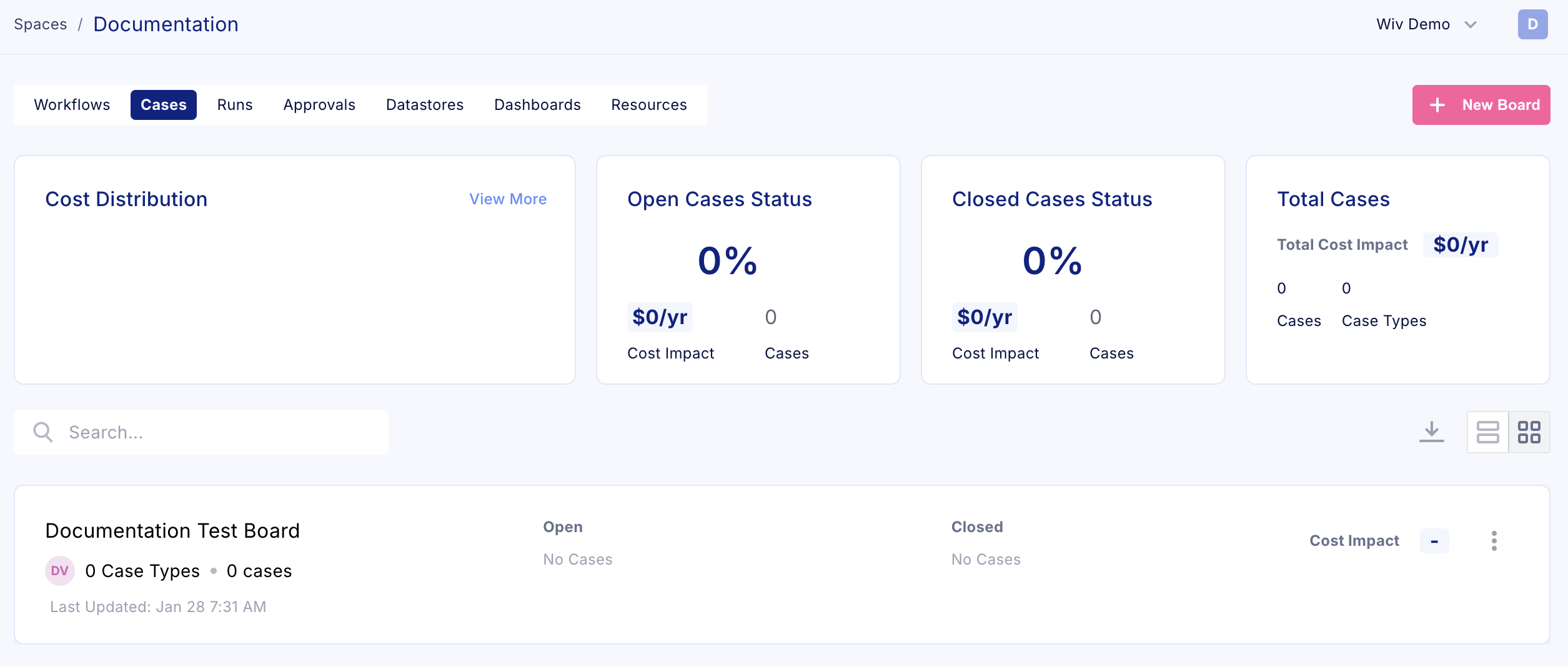
Task: Click the download icon beside the view toggles
Action: pyautogui.click(x=1431, y=432)
